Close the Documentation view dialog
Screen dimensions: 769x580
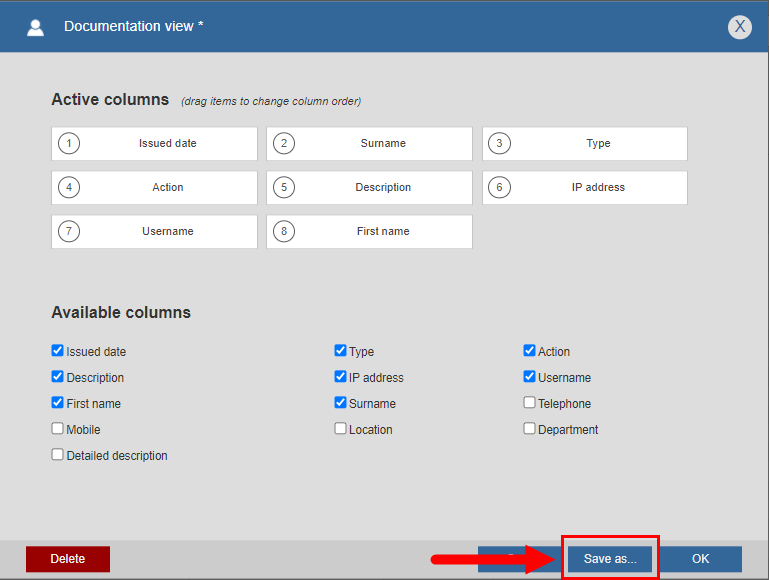tap(740, 26)
